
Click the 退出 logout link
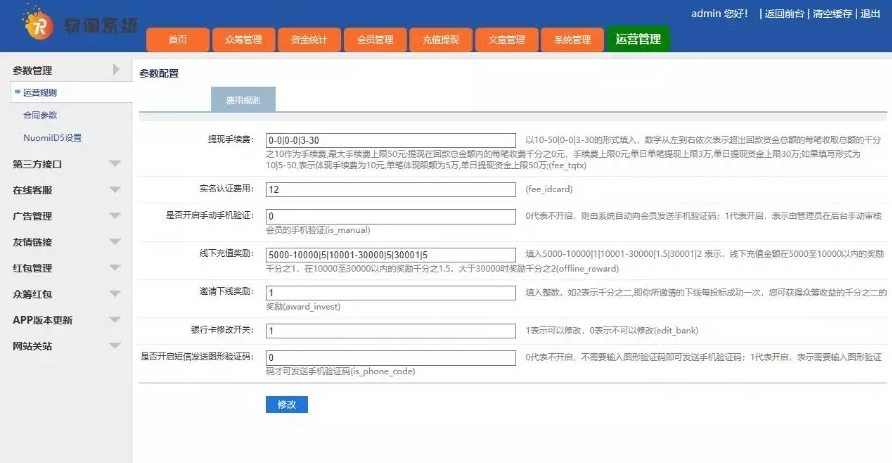(x=870, y=14)
